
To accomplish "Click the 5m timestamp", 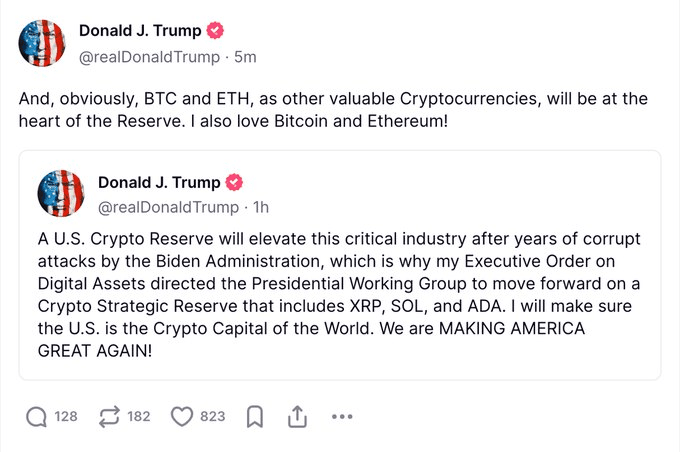I will pos(245,57).
